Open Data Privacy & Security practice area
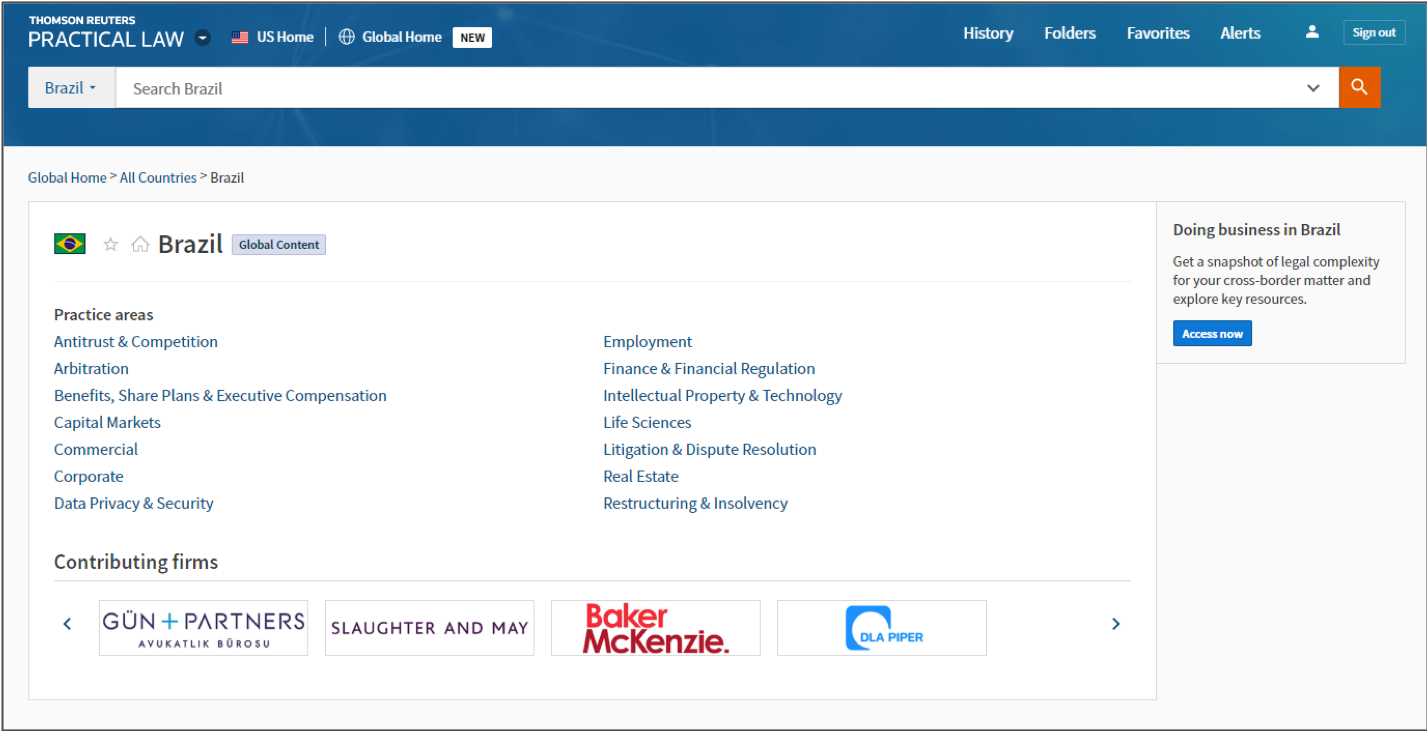This screenshot has width=1427, height=731. [x=134, y=504]
